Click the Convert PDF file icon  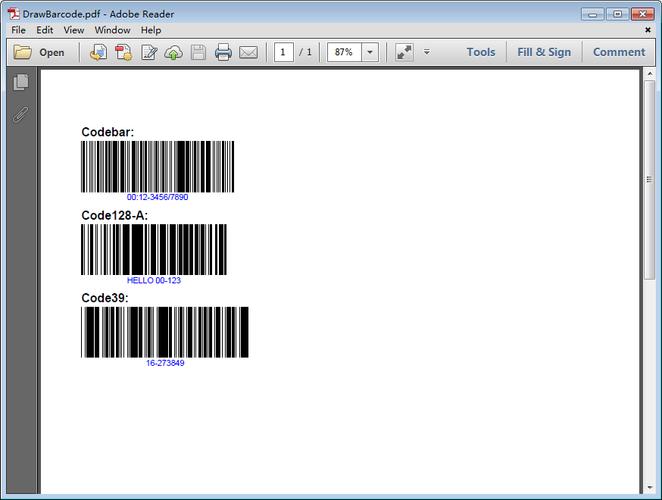click(x=124, y=52)
